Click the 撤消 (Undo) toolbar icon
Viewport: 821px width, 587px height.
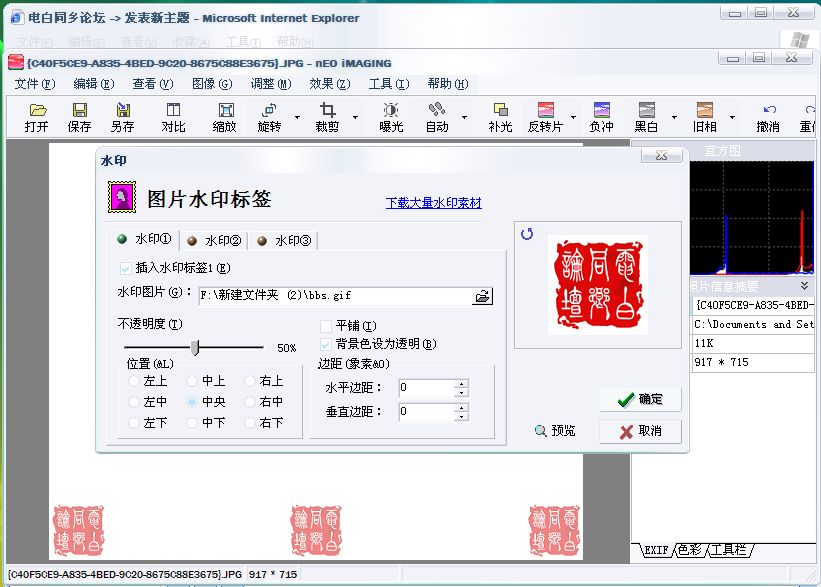coord(768,110)
